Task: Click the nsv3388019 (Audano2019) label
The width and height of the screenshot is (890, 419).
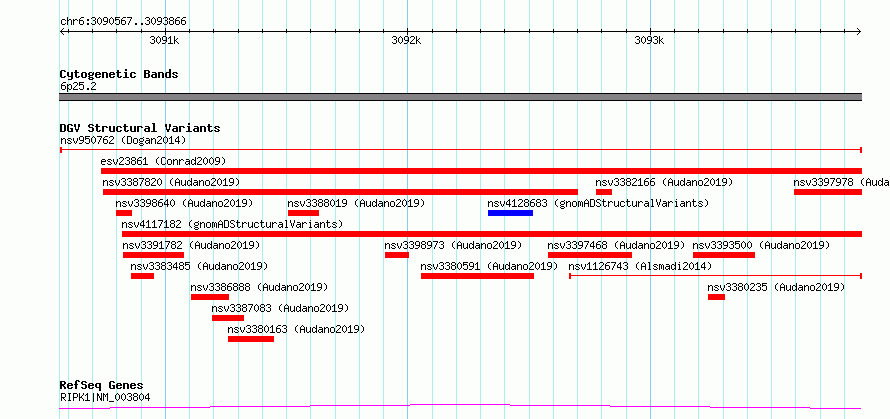Action: click(356, 203)
